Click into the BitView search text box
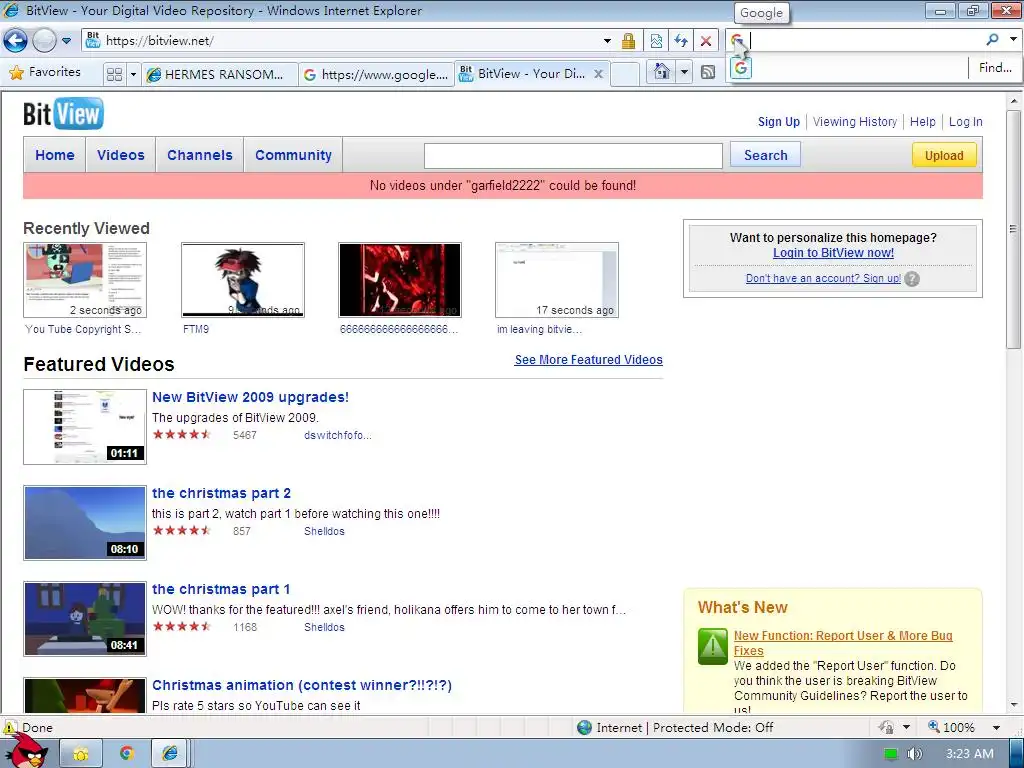Viewport: 1024px width, 768px height. (x=573, y=155)
